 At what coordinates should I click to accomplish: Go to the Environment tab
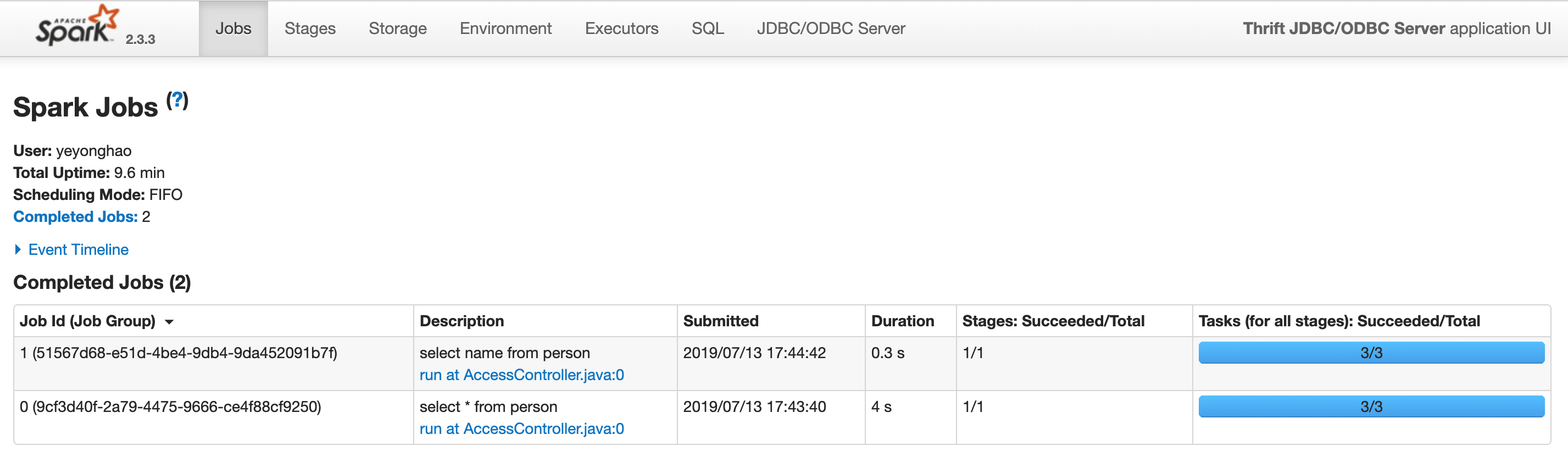point(505,29)
